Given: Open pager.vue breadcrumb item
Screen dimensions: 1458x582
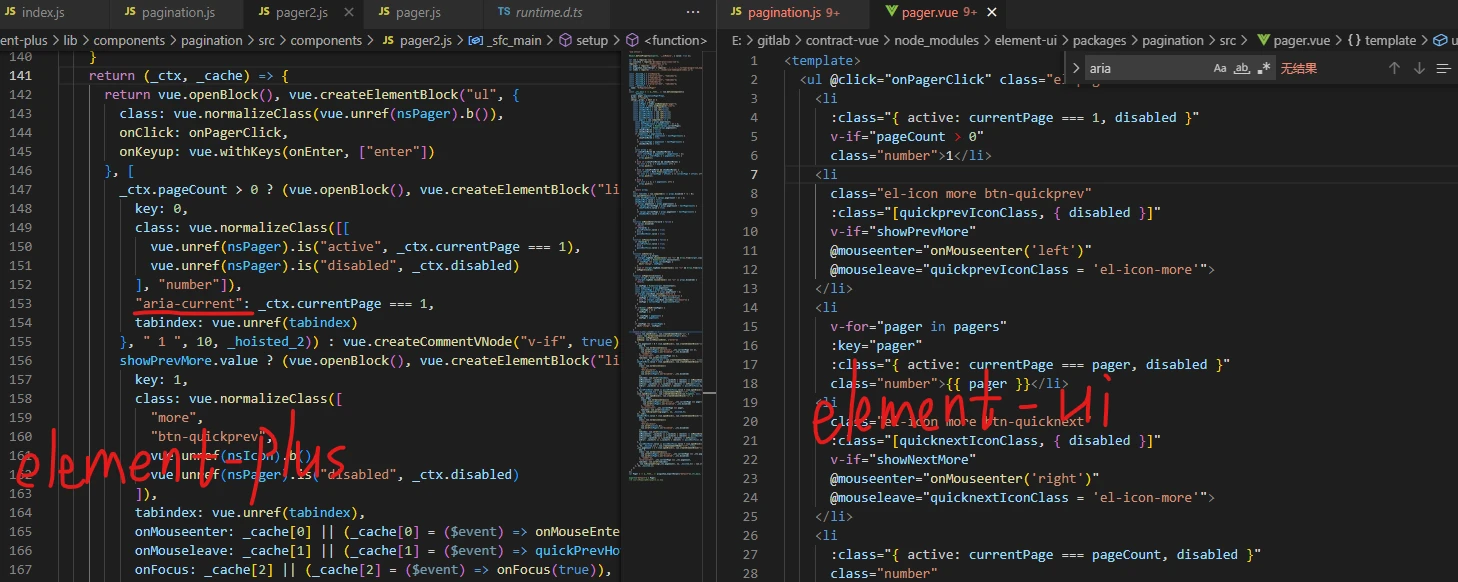Looking at the screenshot, I should click(1293, 41).
